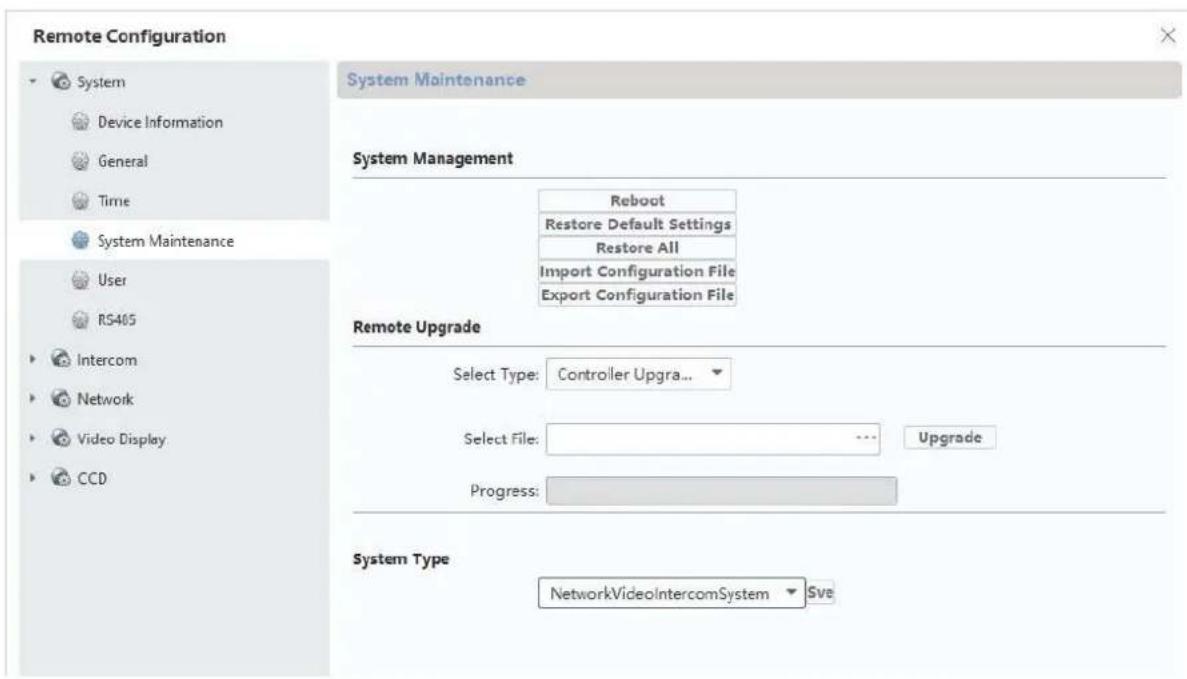Image resolution: width=1187 pixels, height=679 pixels.
Task: Open the Select Type dropdown
Action: tap(638, 374)
